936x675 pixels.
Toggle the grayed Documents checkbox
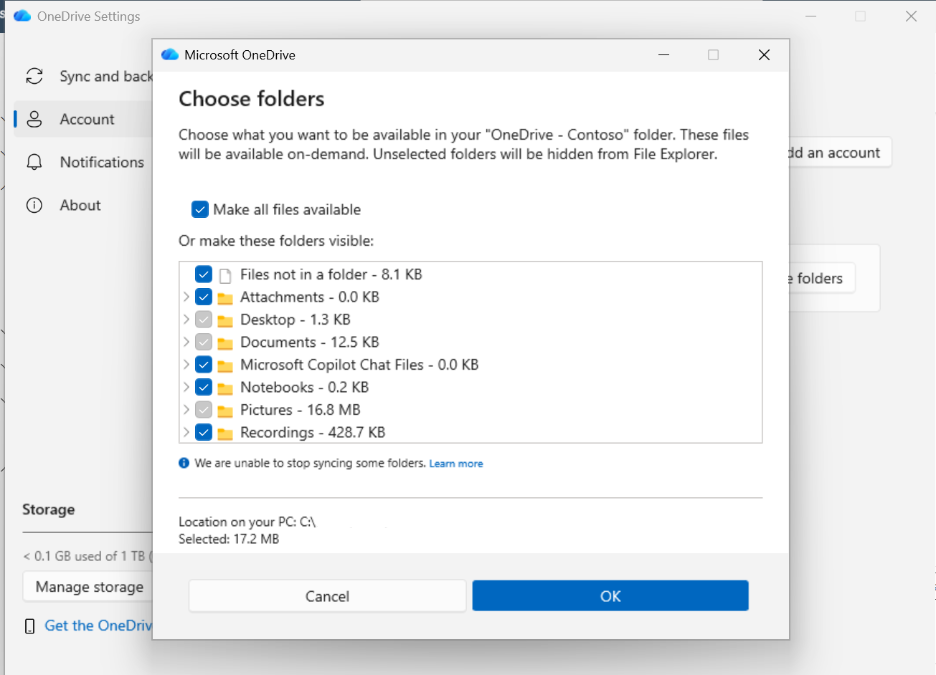pos(204,342)
